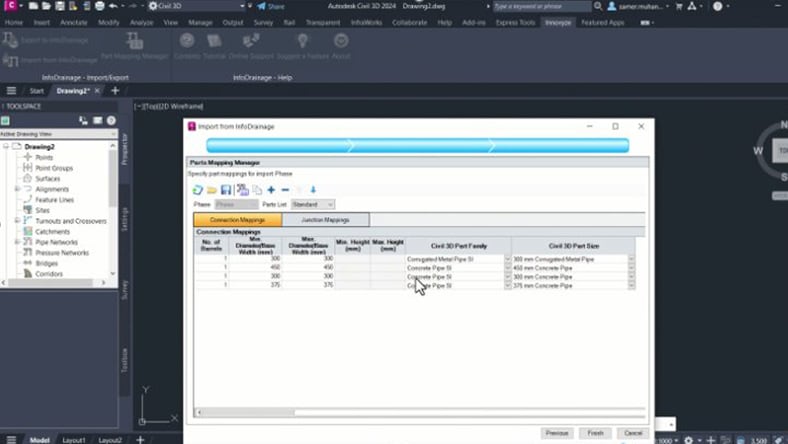
Task: Click the new drawing tab plus icon
Action: (115, 91)
